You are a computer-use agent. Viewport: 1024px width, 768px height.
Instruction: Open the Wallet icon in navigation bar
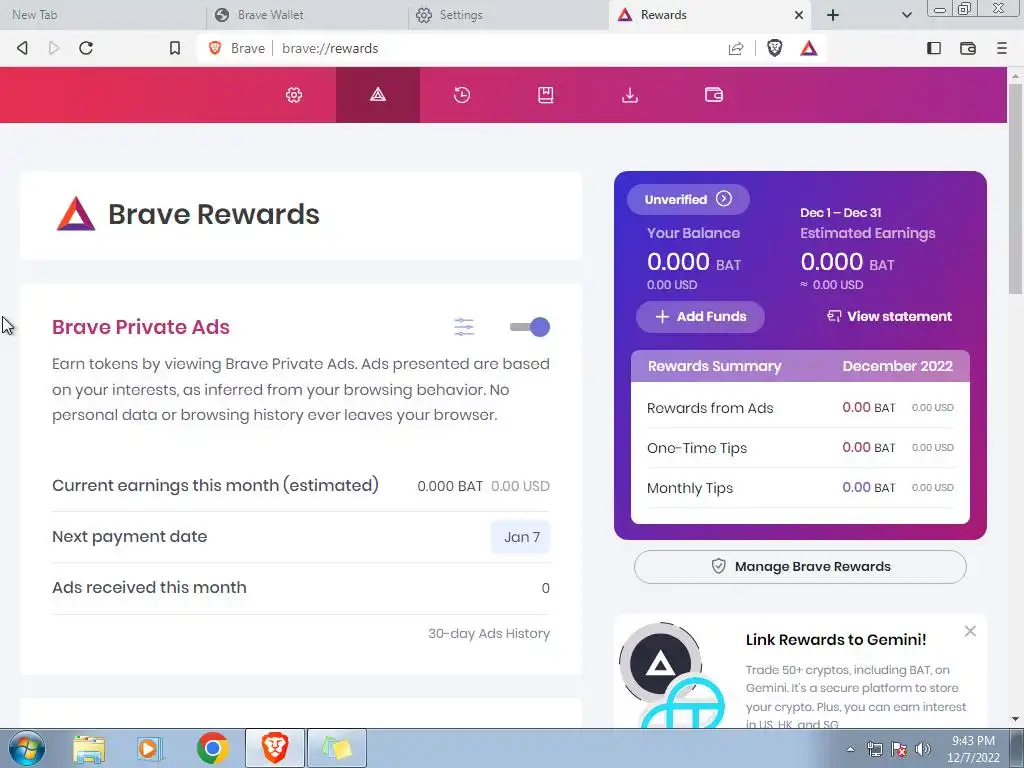pos(714,95)
